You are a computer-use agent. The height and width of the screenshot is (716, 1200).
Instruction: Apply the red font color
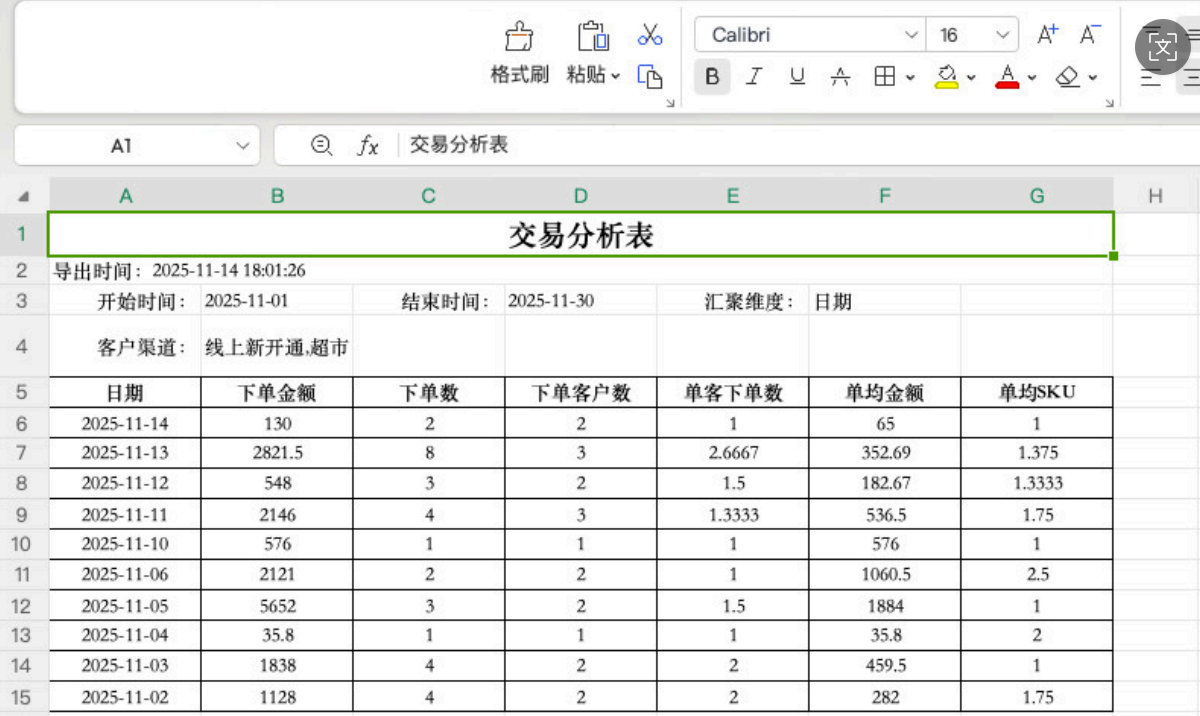[x=1007, y=77]
